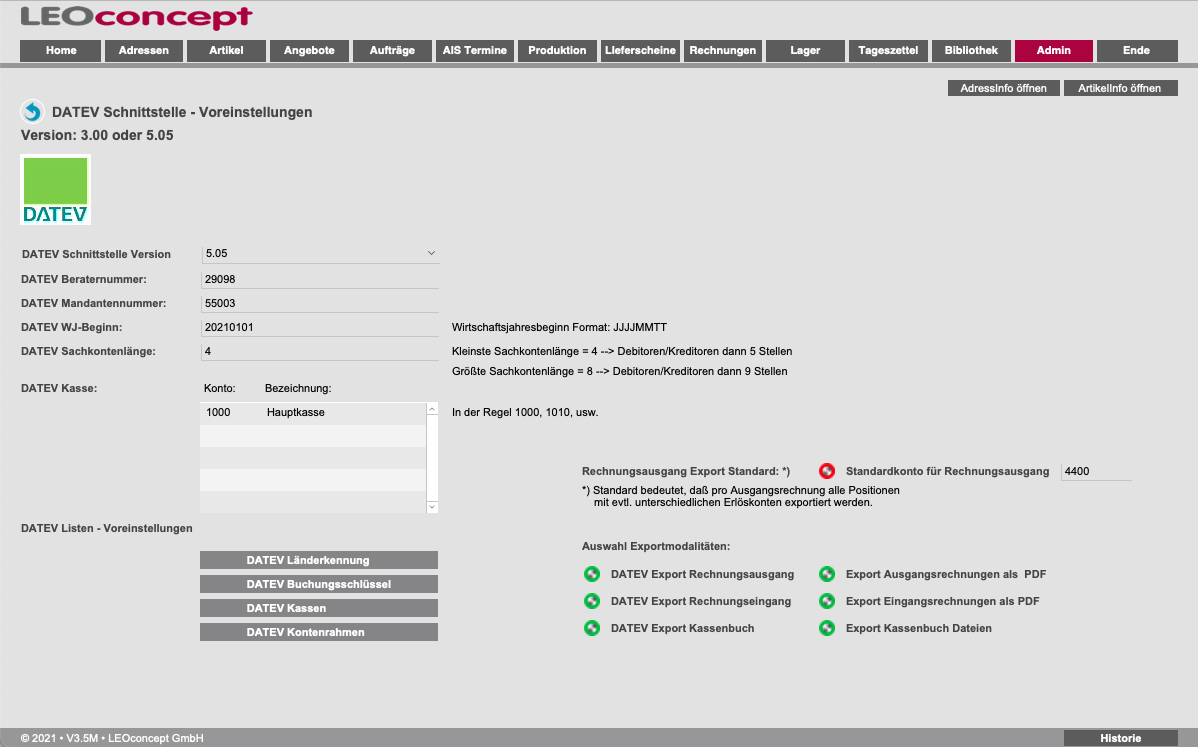The image size is (1198, 747).
Task: Open the Adressen menu
Action: click(144, 50)
